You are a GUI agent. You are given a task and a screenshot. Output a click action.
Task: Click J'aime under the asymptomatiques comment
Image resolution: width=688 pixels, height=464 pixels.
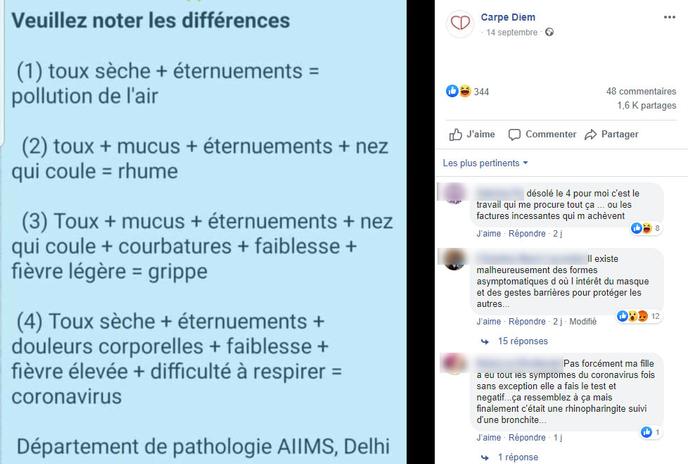click(488, 321)
